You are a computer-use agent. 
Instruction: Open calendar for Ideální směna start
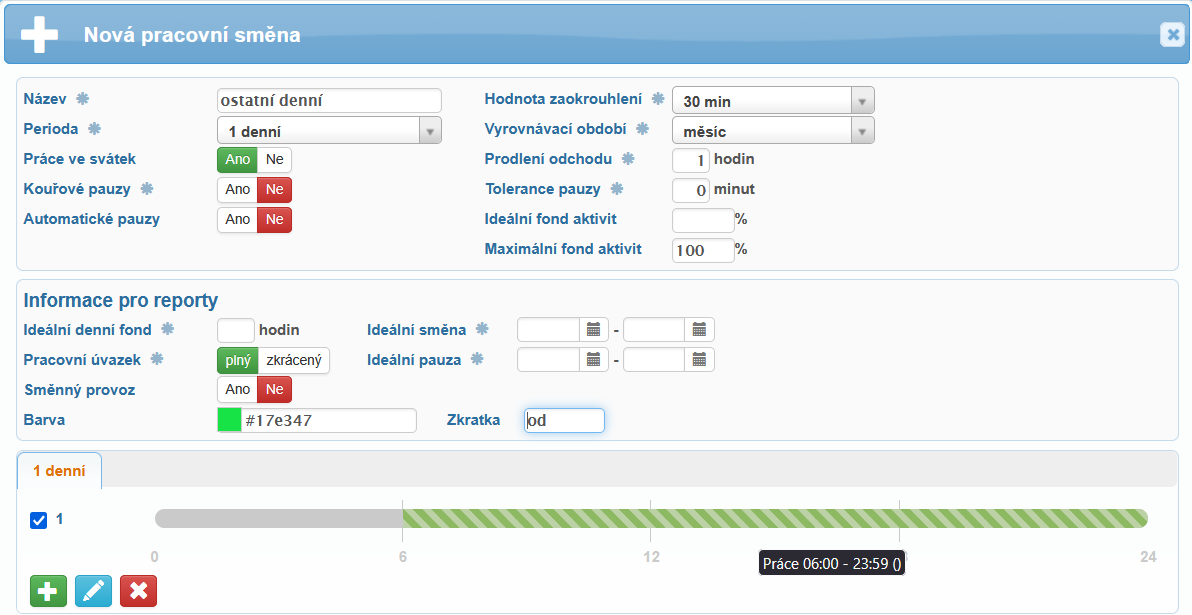point(594,330)
